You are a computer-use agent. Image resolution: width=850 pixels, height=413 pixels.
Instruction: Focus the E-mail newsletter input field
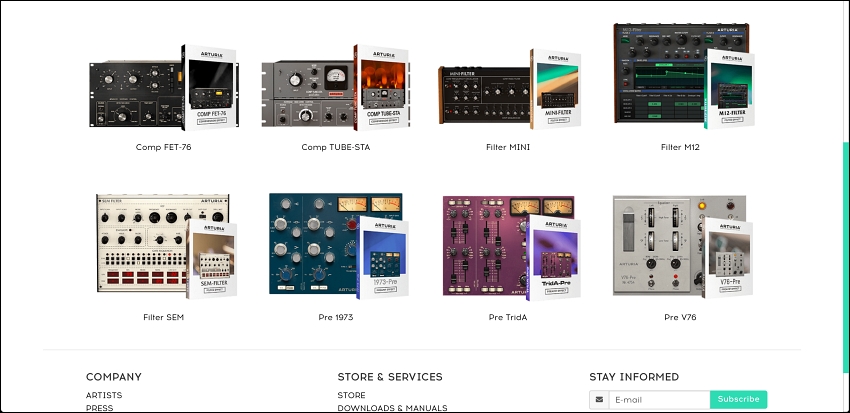pyautogui.click(x=659, y=399)
